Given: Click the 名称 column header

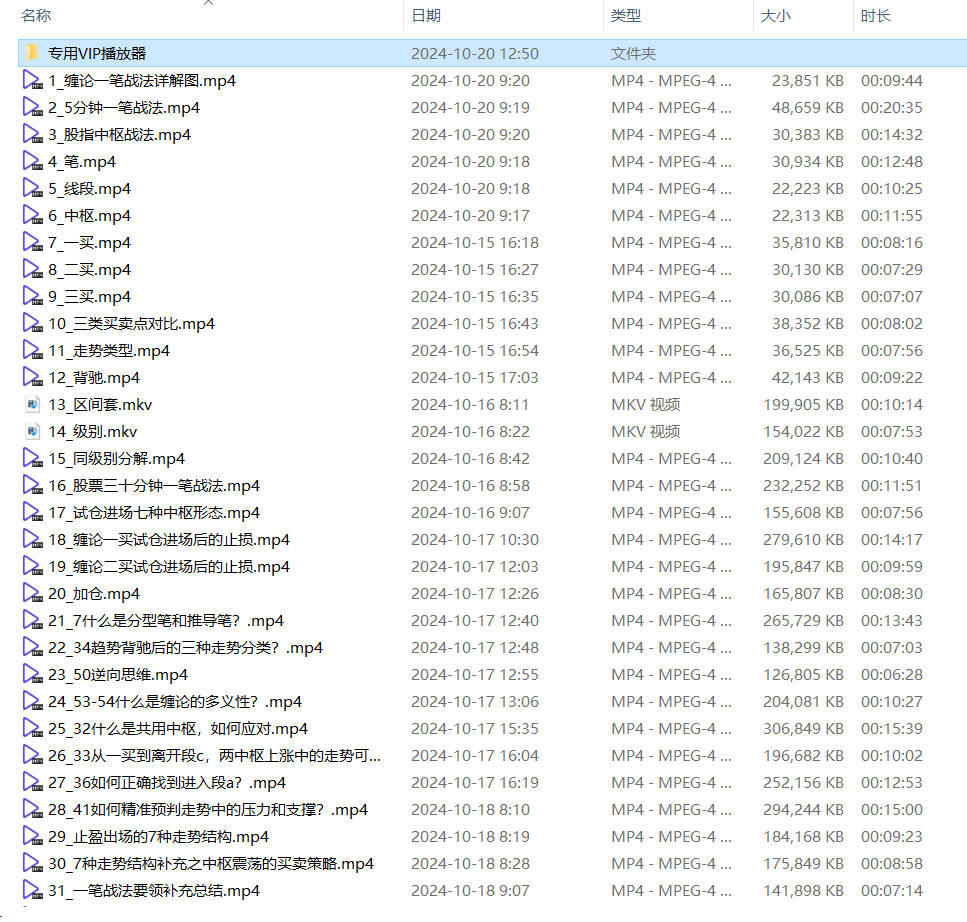Looking at the screenshot, I should coord(36,15).
